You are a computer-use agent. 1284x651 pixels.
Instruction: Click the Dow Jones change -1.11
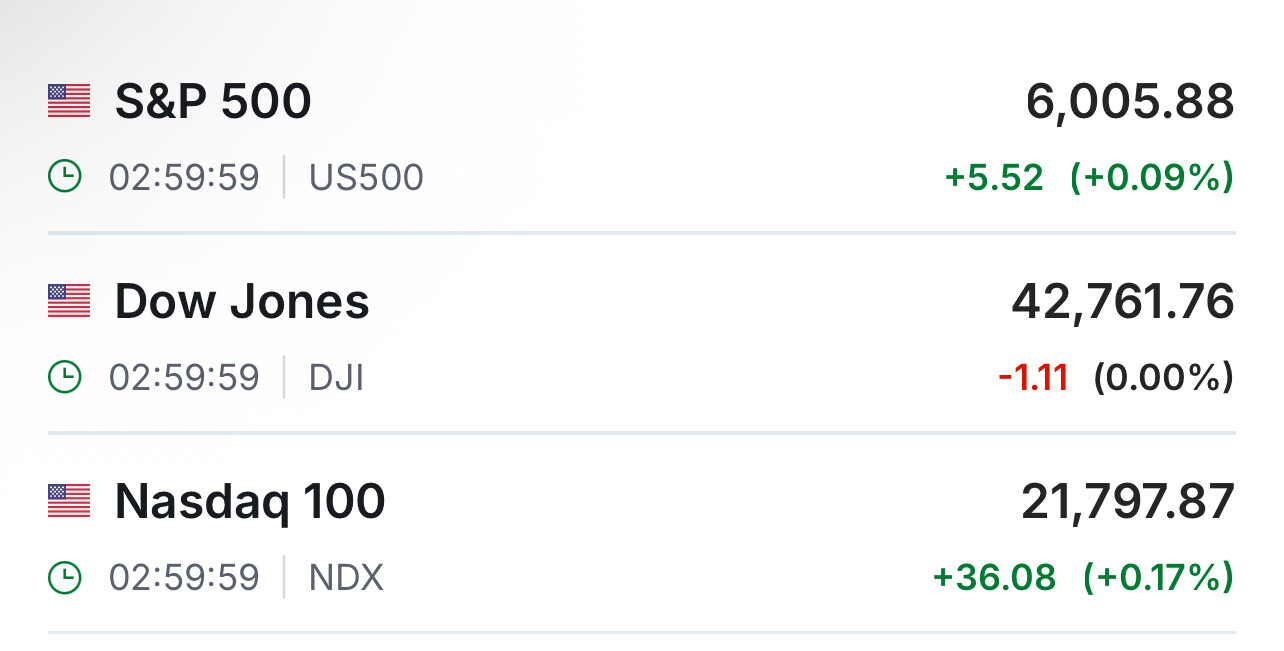coord(1033,378)
